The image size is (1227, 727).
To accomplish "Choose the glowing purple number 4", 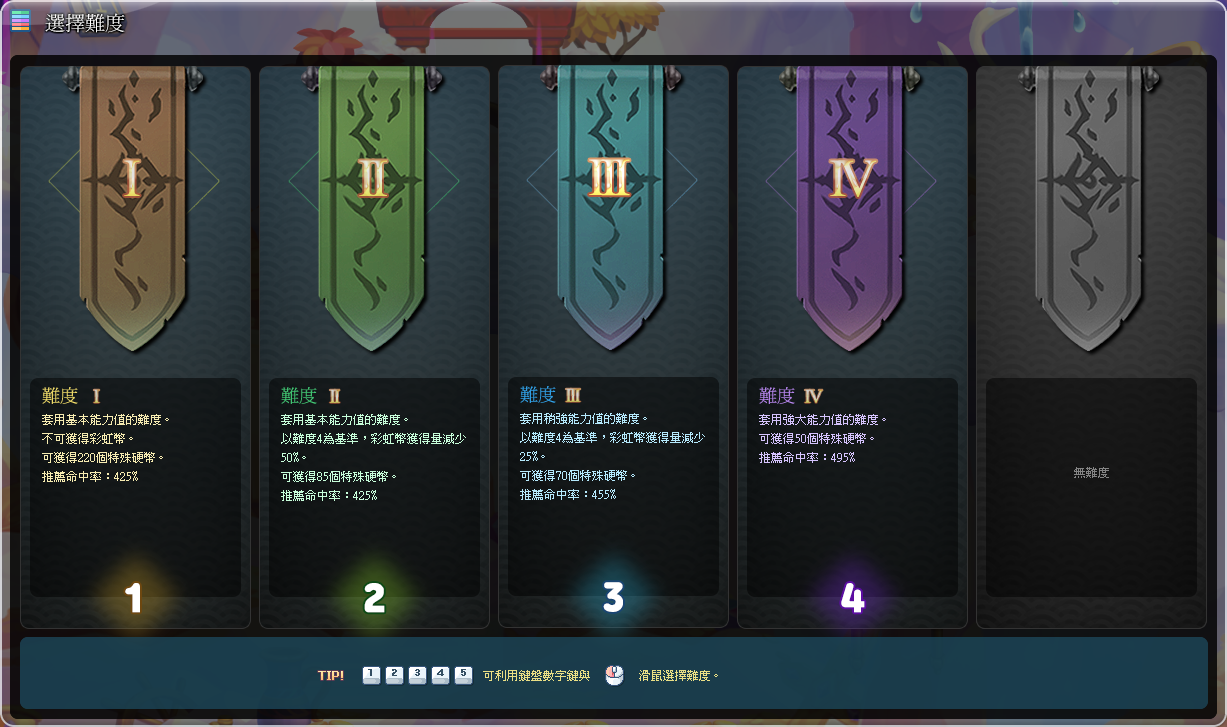I will click(x=852, y=598).
